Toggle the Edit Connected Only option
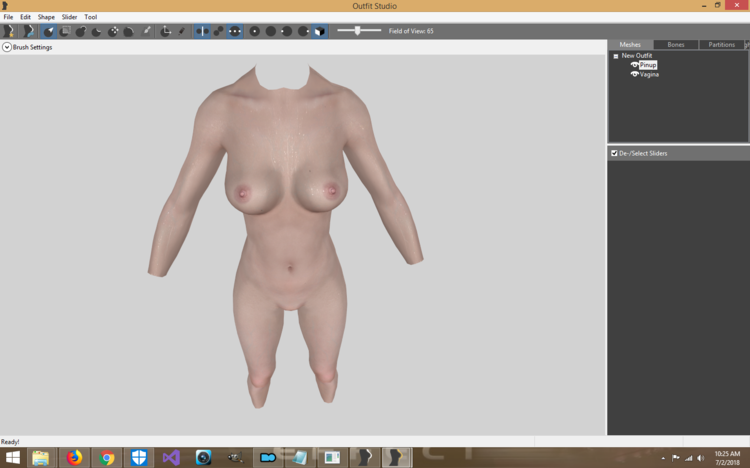Image resolution: width=750 pixels, height=468 pixels. (x=219, y=31)
